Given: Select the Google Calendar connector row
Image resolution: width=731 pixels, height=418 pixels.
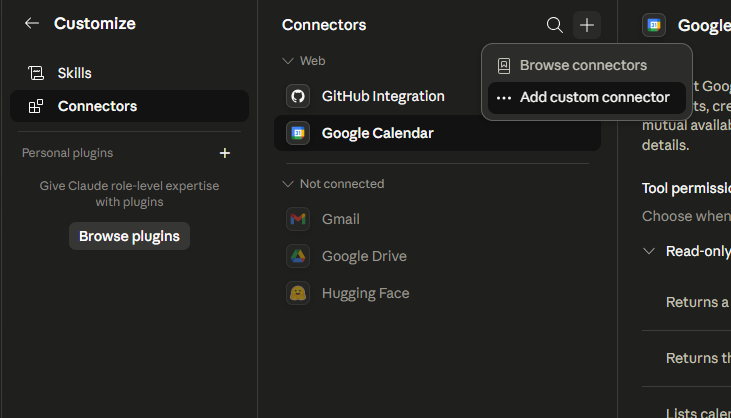Looking at the screenshot, I should pos(437,133).
